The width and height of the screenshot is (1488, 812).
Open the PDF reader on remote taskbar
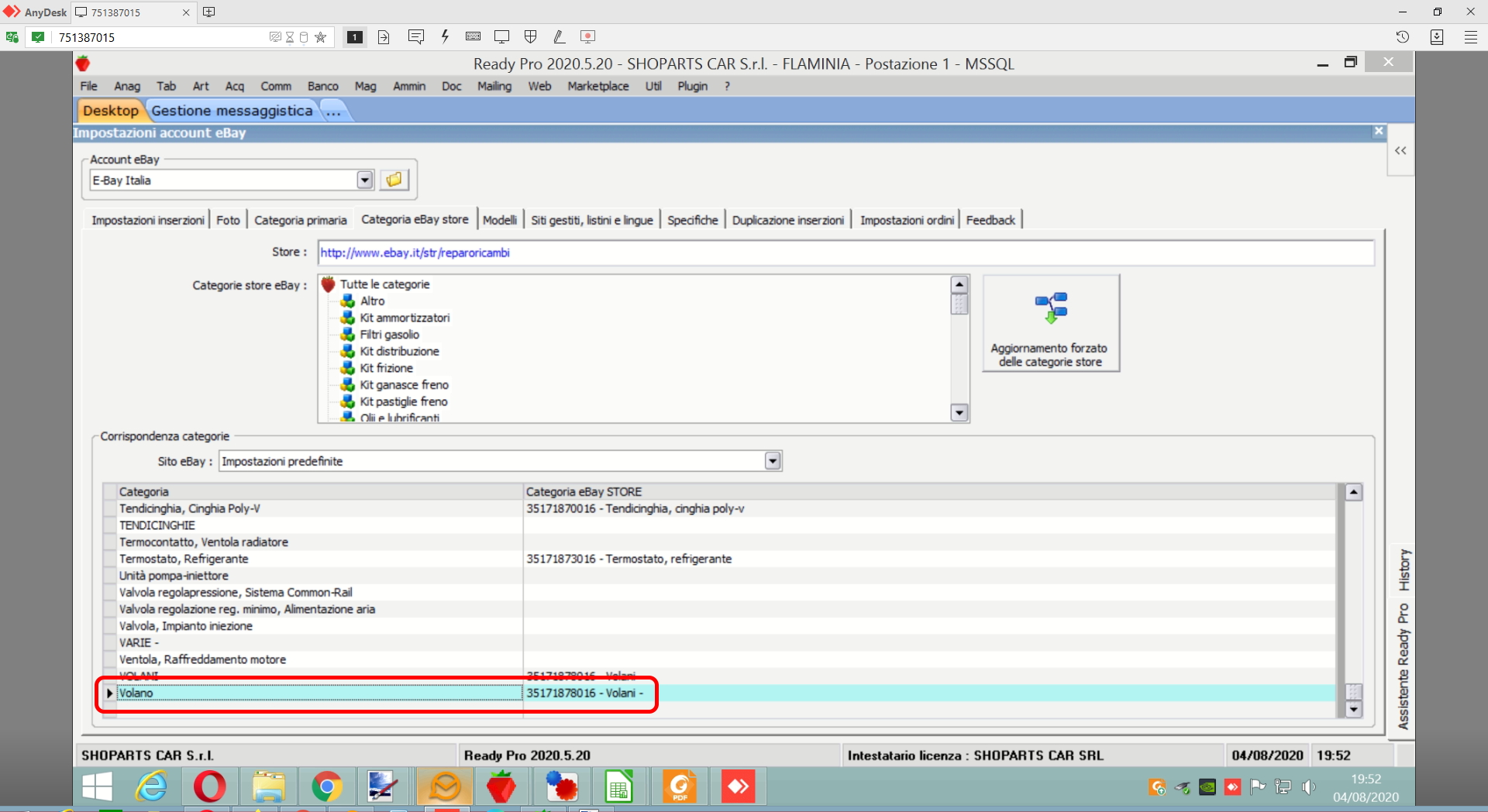[x=679, y=787]
